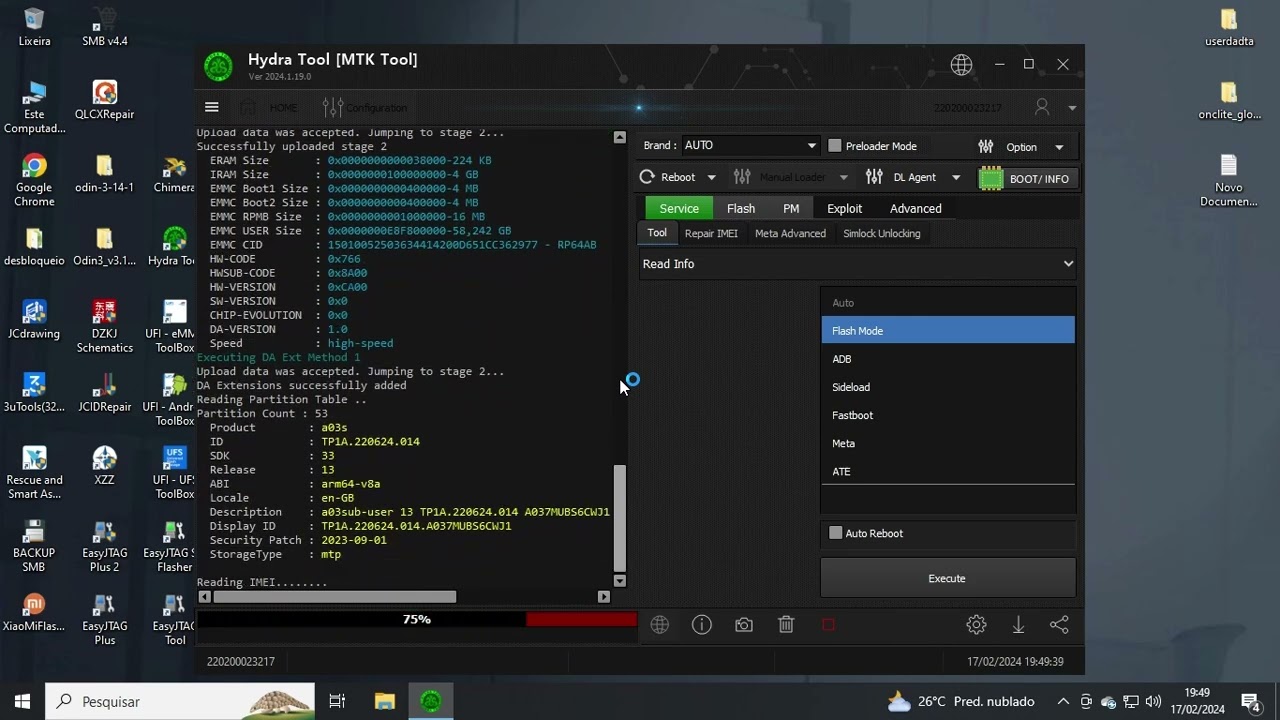The height and width of the screenshot is (720, 1280).
Task: Open userdadta folder on desktop
Action: pyautogui.click(x=1229, y=27)
